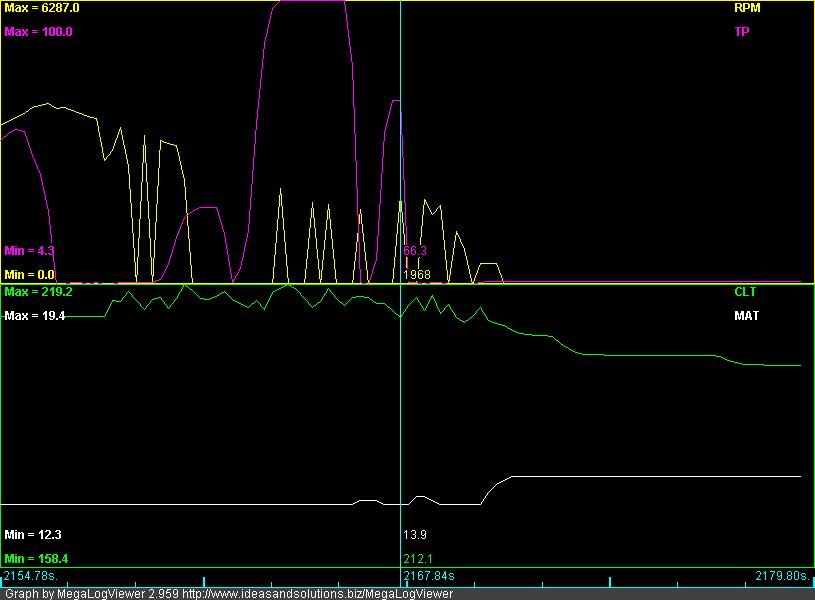Click the RPM legend label
815x600 pixels.
coord(746,7)
